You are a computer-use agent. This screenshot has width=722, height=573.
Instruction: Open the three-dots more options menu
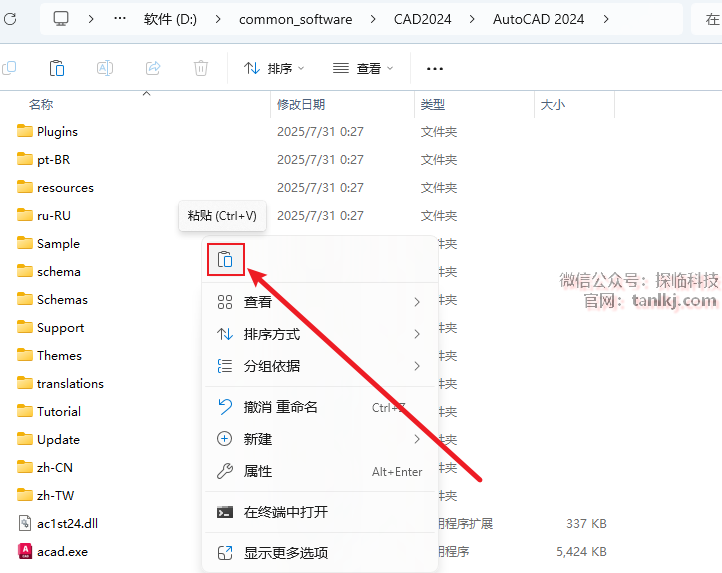pos(434,69)
